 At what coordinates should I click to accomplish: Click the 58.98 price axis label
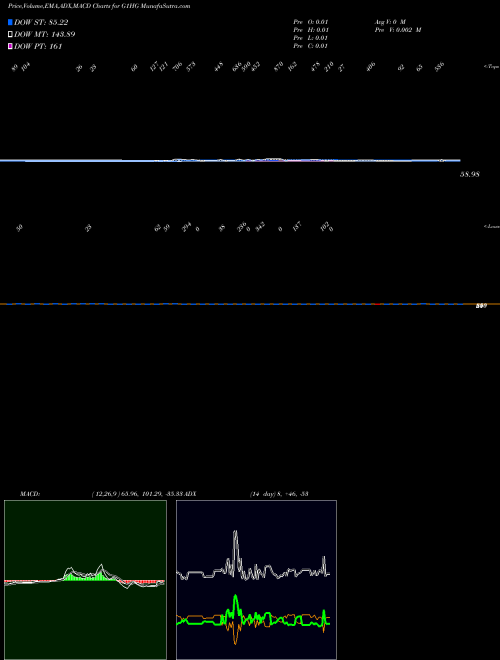point(469,174)
